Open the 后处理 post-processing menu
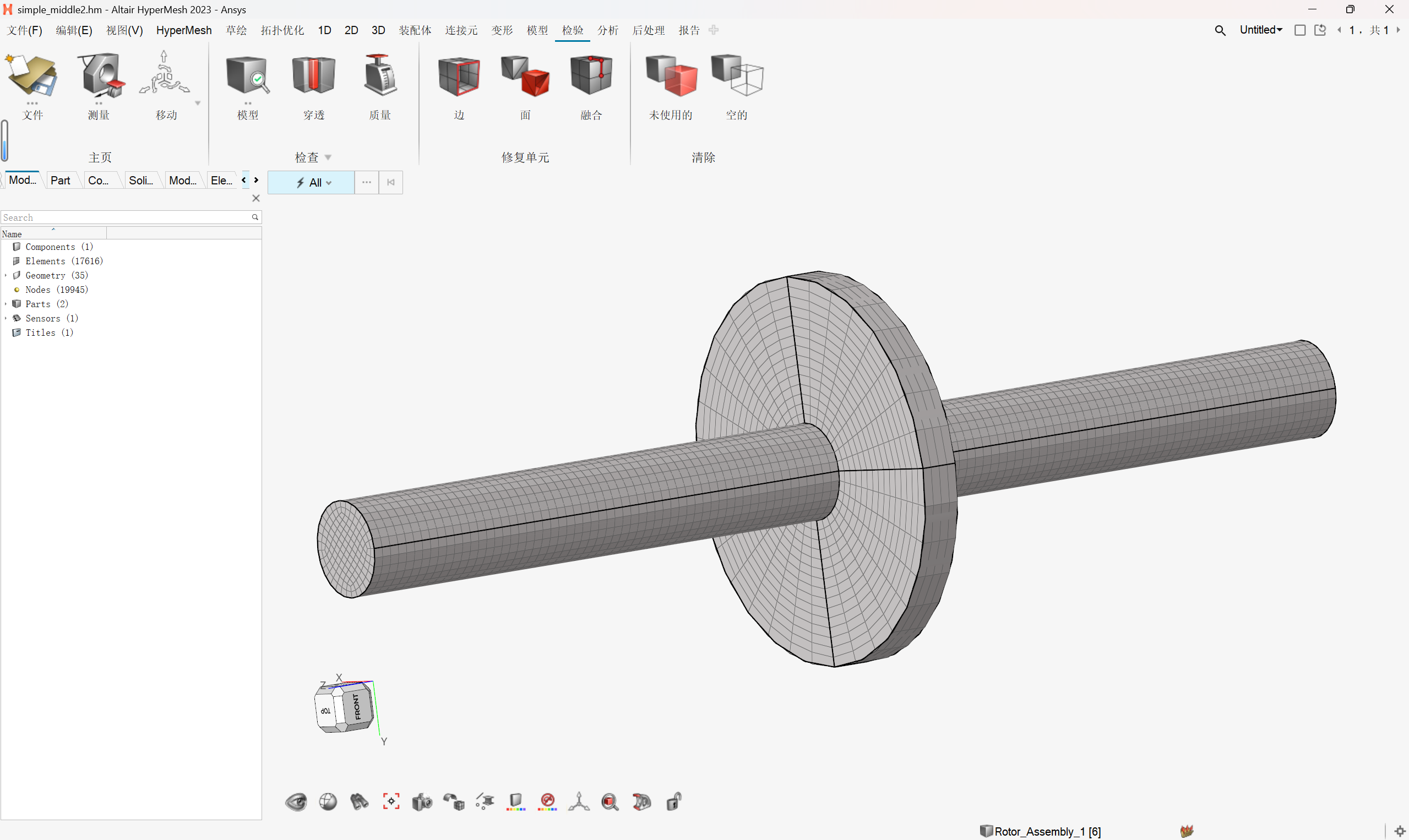This screenshot has width=1409, height=840. pos(648,30)
